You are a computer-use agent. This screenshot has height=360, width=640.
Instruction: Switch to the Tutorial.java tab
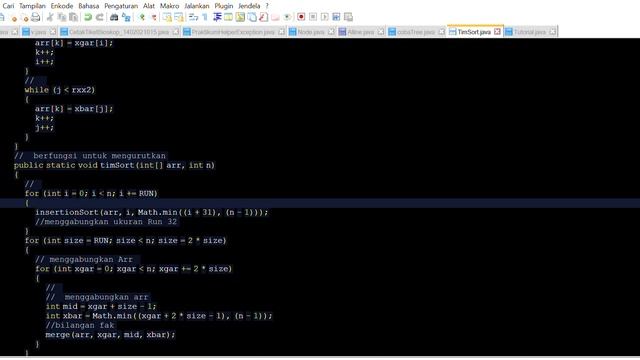coord(529,32)
